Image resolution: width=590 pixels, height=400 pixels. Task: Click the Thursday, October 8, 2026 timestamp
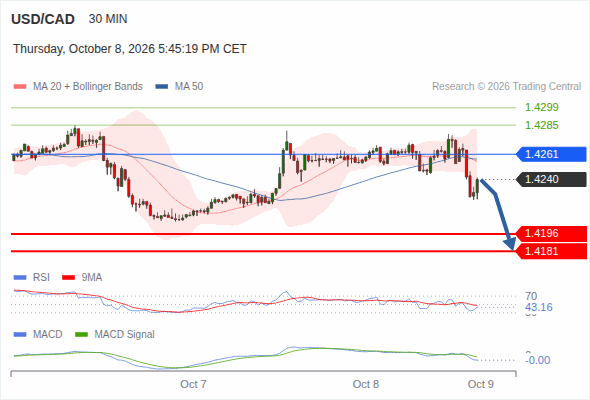tap(130, 49)
